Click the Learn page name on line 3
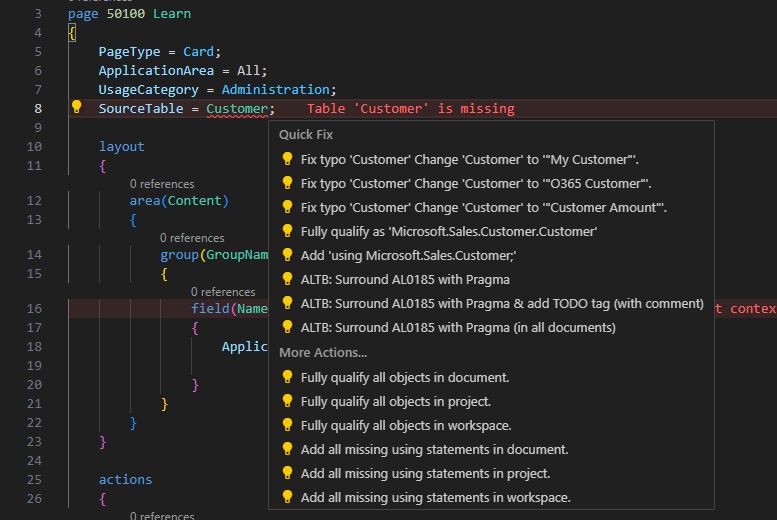 click(x=172, y=14)
